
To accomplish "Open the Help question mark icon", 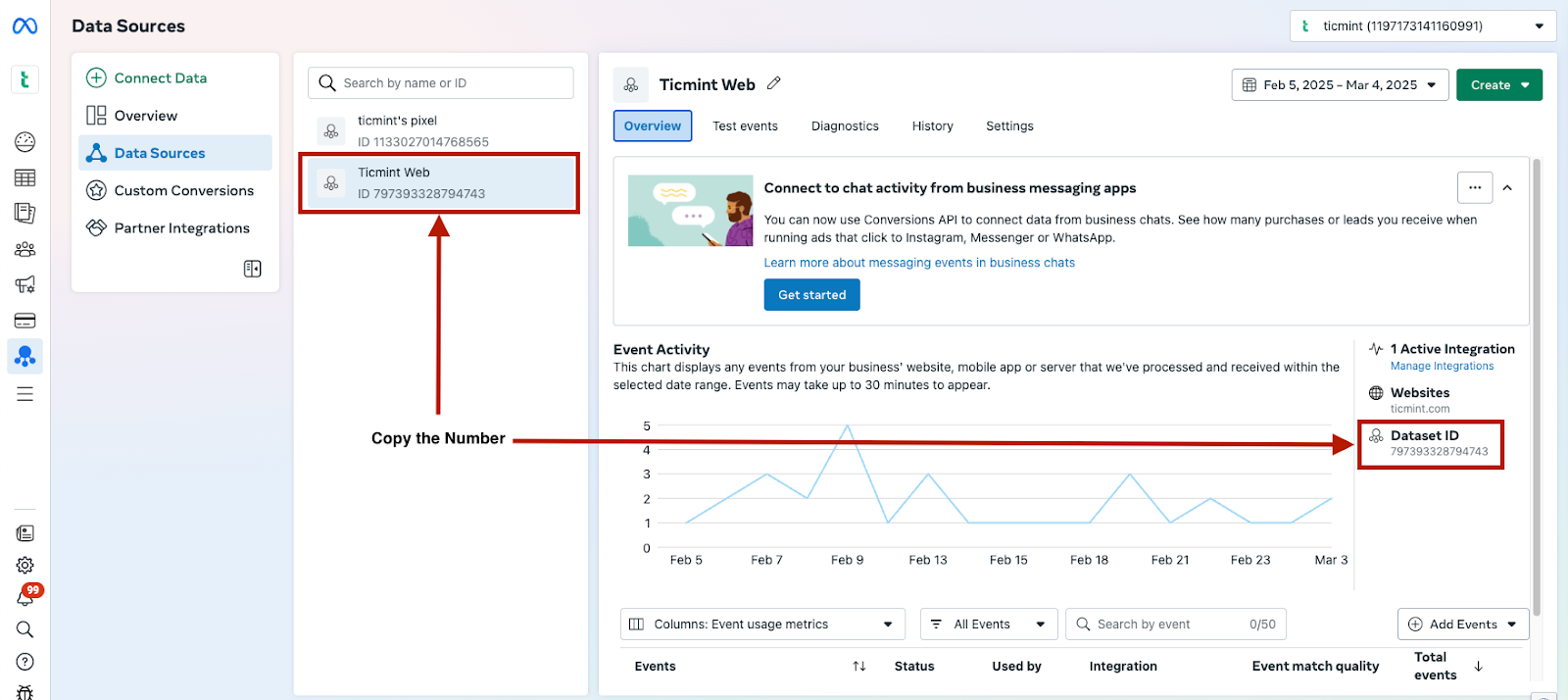I will pyautogui.click(x=24, y=662).
